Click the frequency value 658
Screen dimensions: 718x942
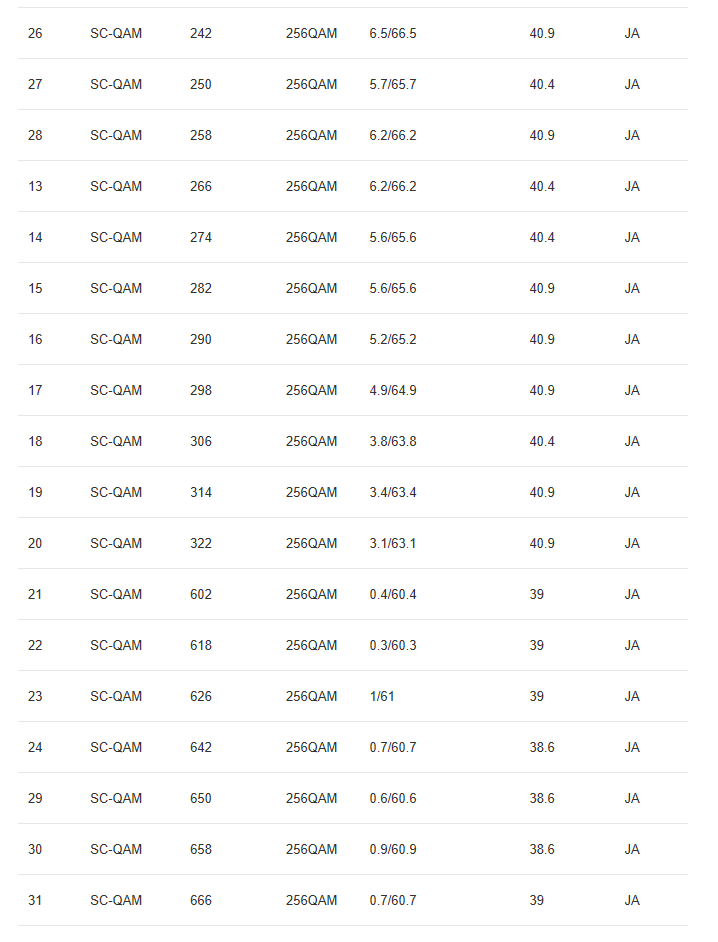coord(201,849)
